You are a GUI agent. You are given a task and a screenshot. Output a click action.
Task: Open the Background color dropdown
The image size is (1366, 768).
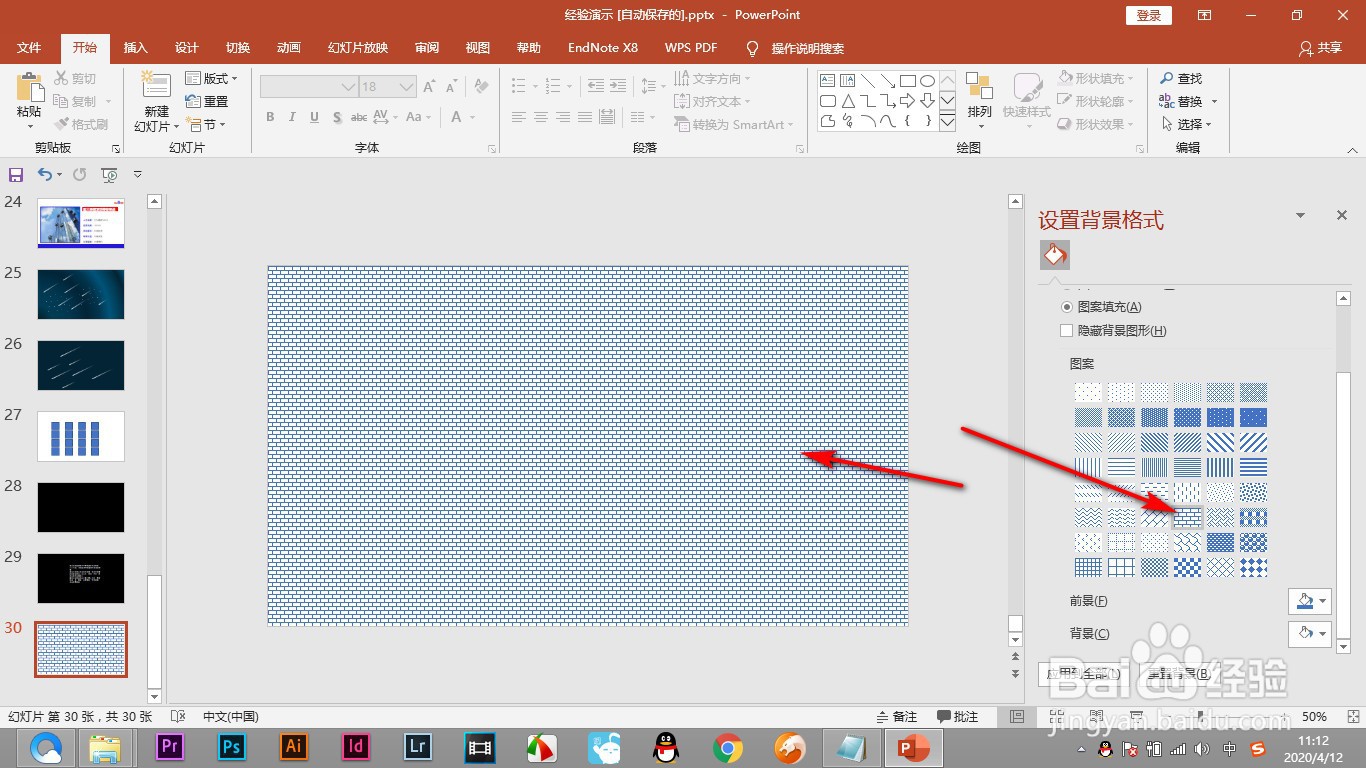pyautogui.click(x=1311, y=633)
